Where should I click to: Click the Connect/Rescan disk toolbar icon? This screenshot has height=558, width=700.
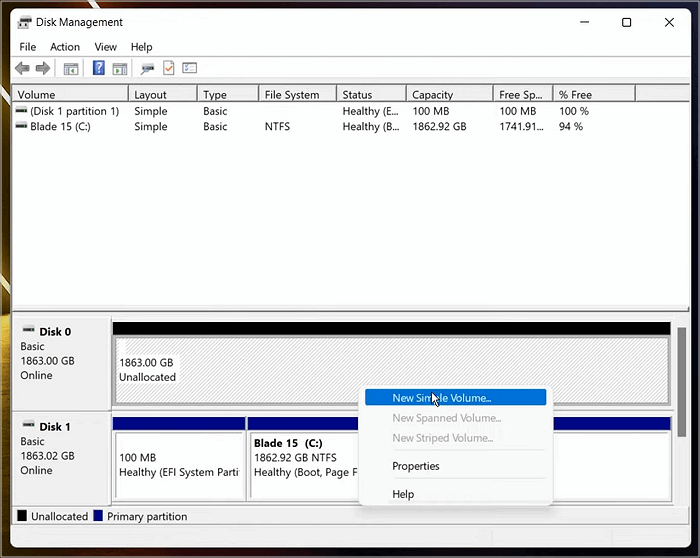click(147, 68)
